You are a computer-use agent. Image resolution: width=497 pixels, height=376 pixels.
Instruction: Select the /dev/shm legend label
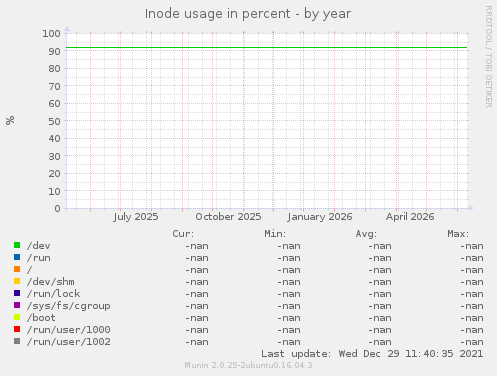pyautogui.click(x=51, y=282)
